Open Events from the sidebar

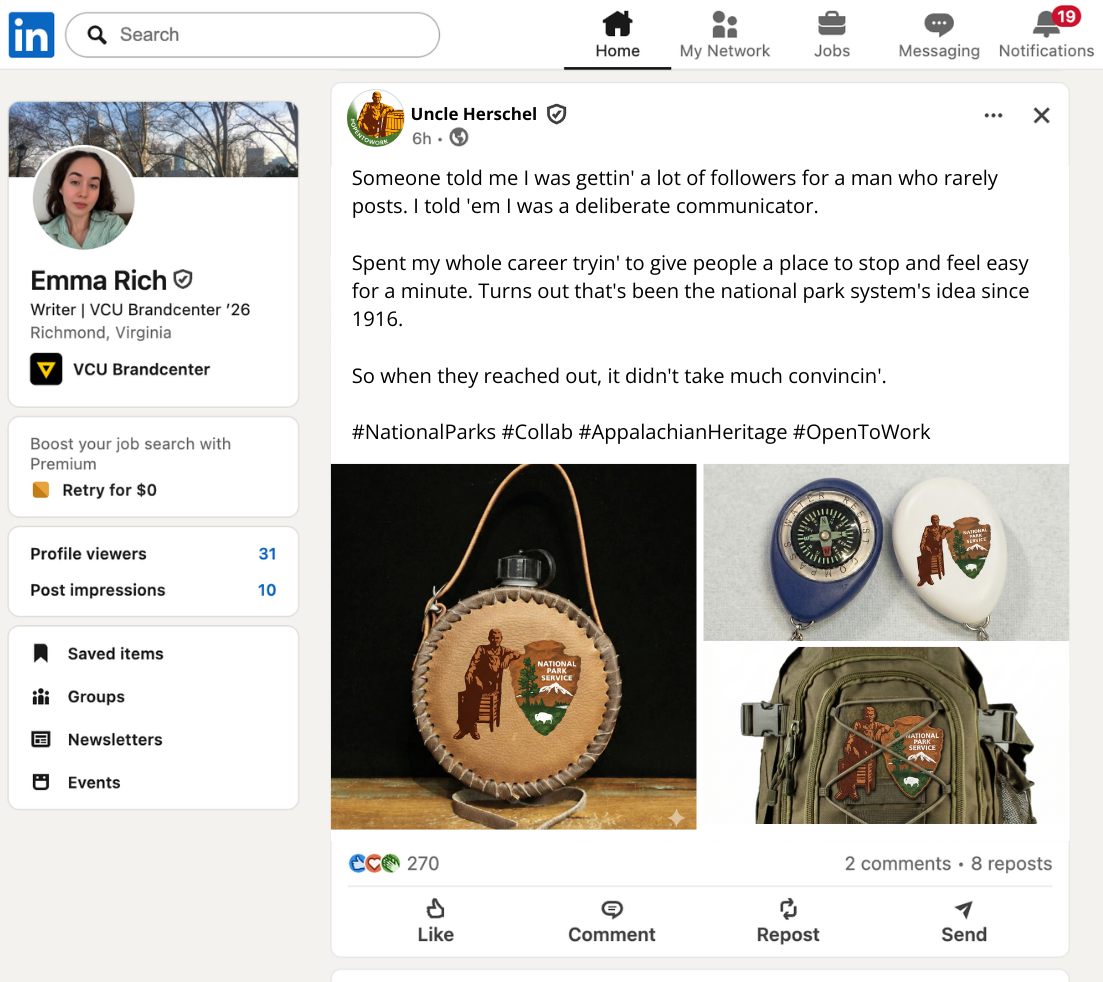click(x=94, y=782)
